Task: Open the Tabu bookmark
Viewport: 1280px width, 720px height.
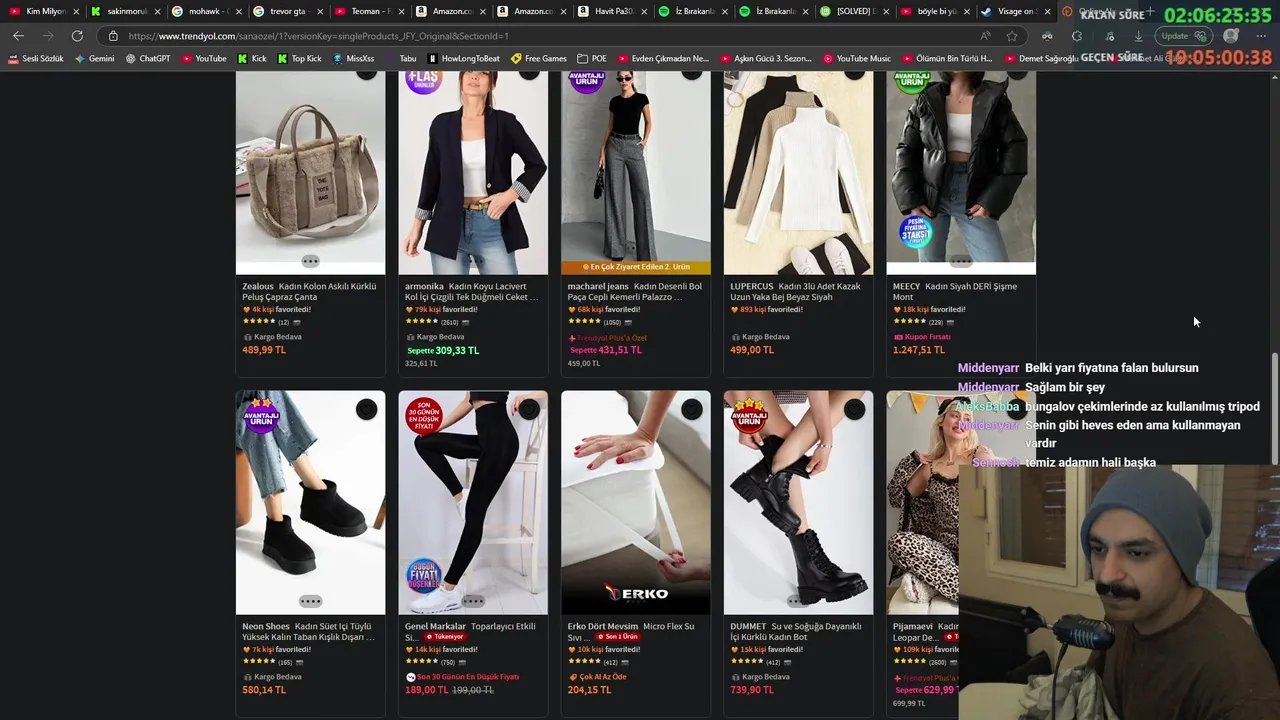Action: 402,59
